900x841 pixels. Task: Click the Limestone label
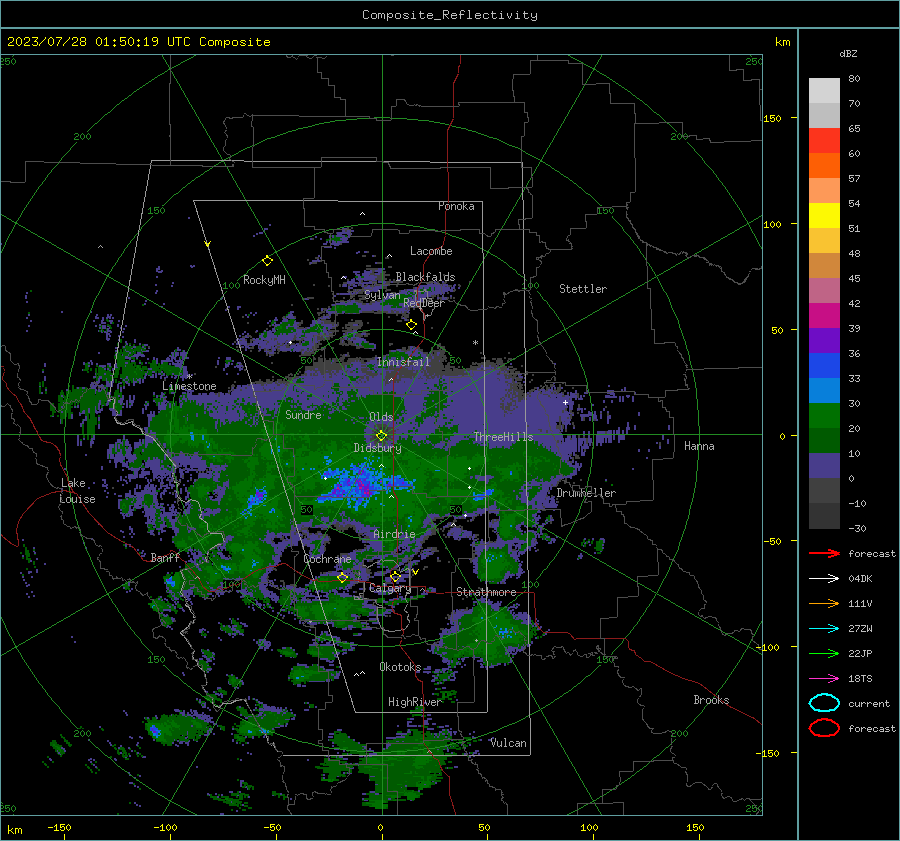pos(189,386)
